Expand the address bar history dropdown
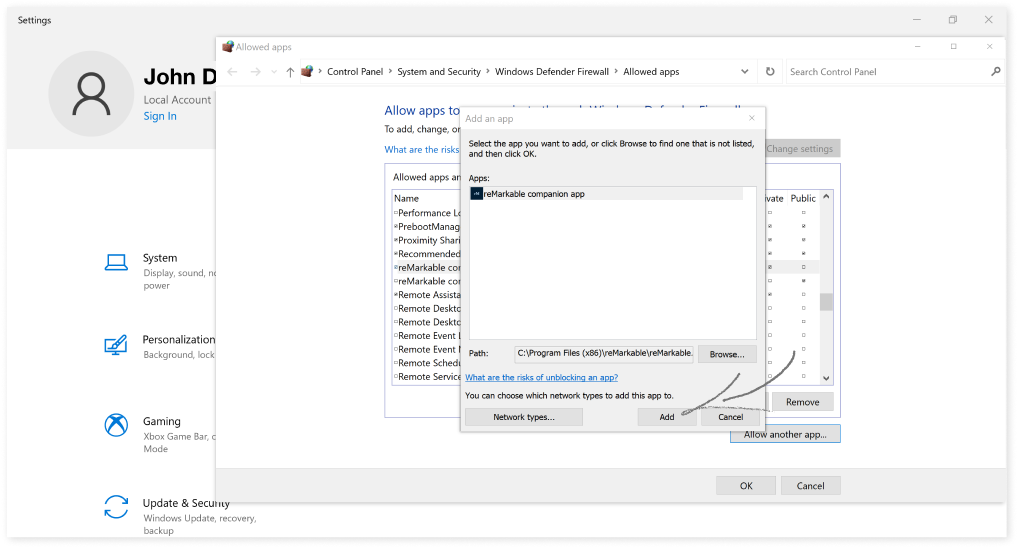This screenshot has height=549, width=1018. [745, 72]
